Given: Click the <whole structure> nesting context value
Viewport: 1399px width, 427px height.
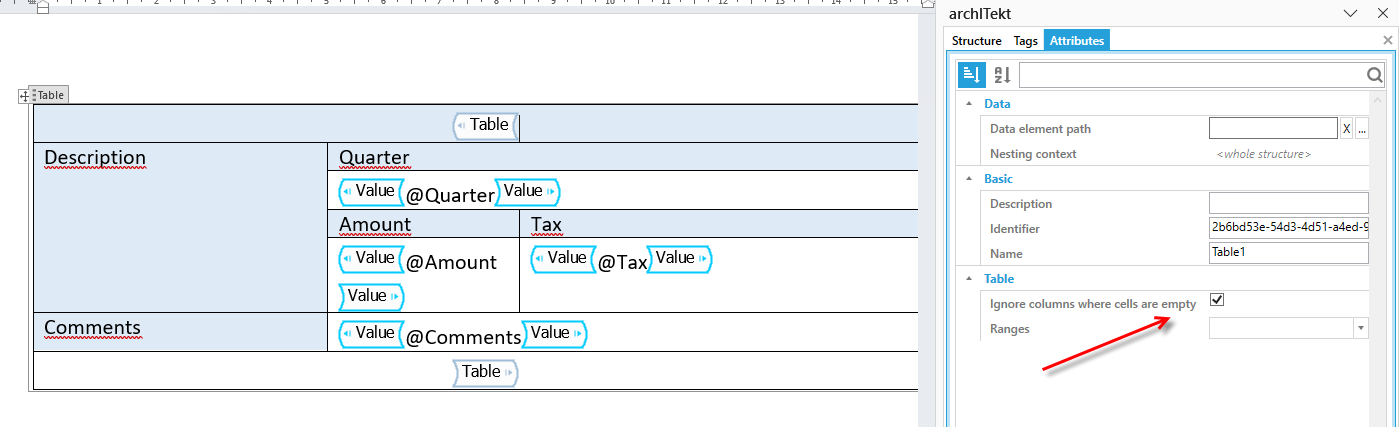Looking at the screenshot, I should pyautogui.click(x=1264, y=154).
